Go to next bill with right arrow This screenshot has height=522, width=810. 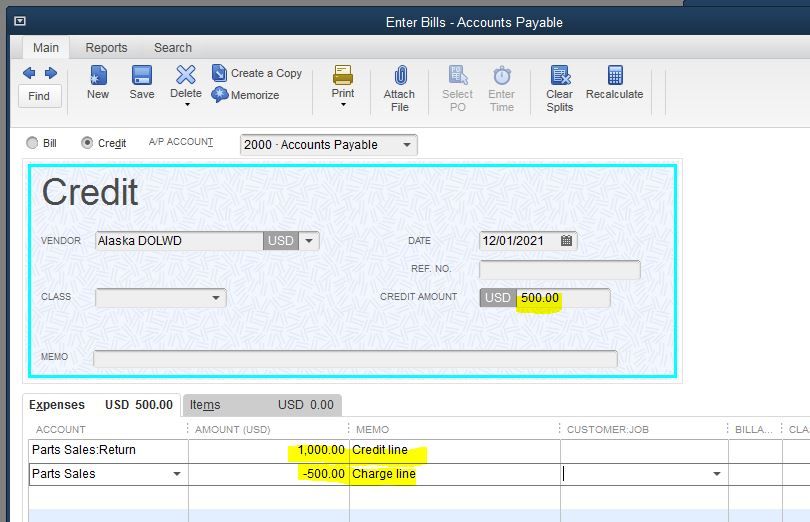(51, 73)
